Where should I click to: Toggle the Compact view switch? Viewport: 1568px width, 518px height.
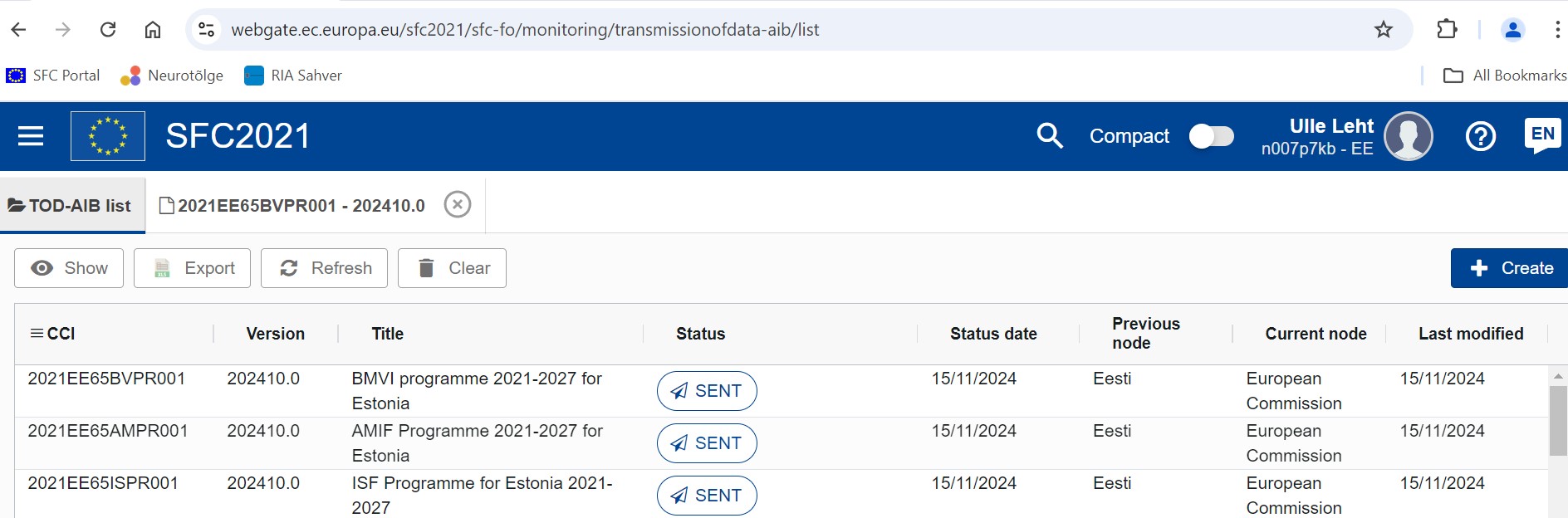1212,136
